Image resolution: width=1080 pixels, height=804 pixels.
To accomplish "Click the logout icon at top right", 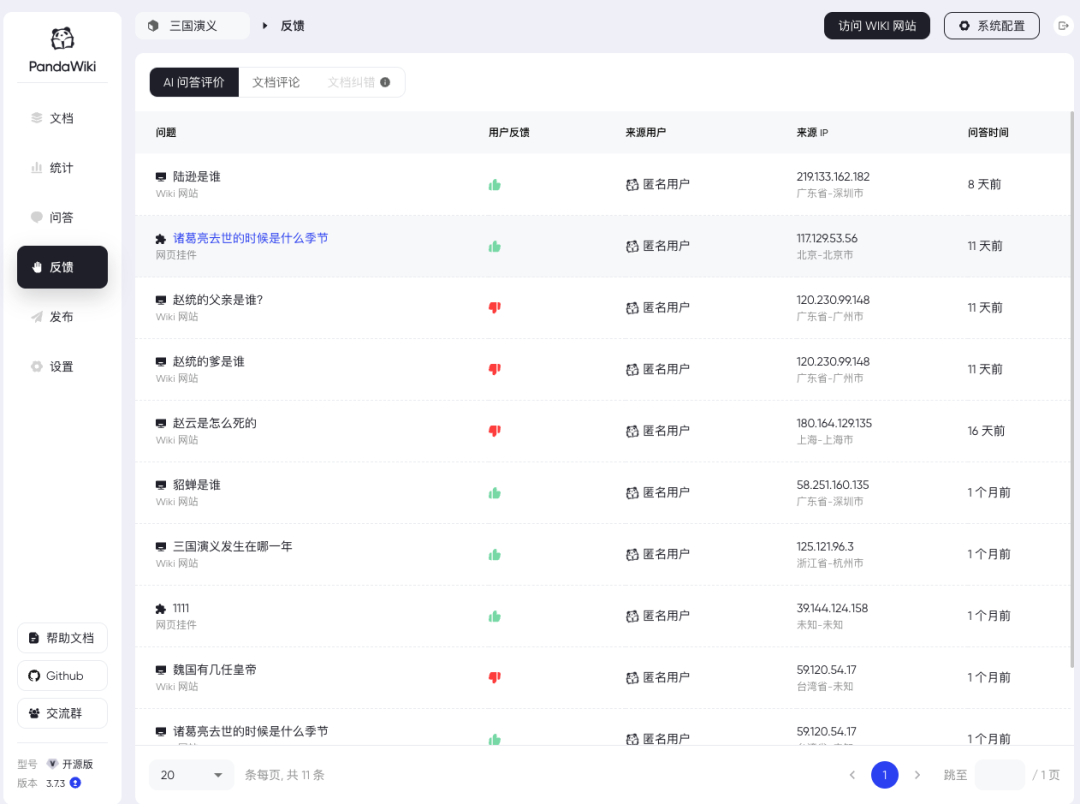I will point(1062,25).
